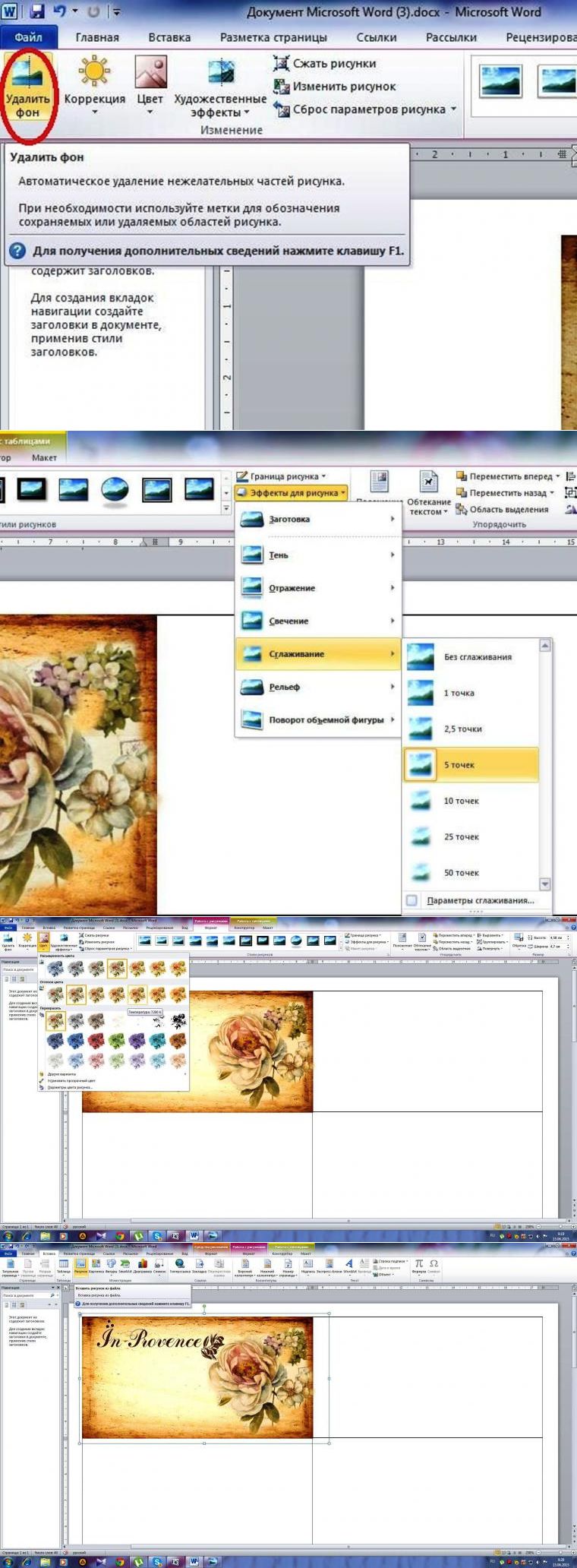Click the small Обрезка crop tool
The height and width of the screenshot is (1568, 577).
519,940
